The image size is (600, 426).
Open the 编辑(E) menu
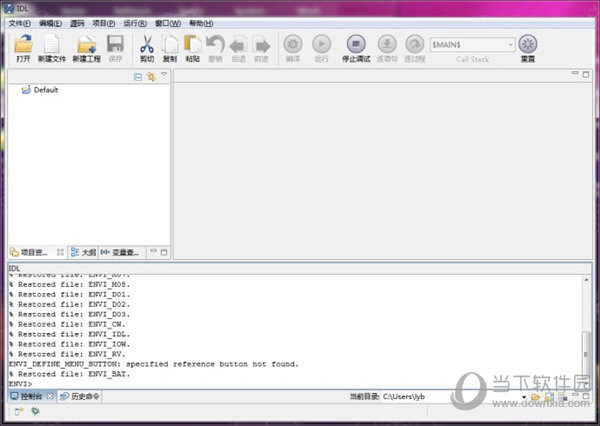point(51,23)
